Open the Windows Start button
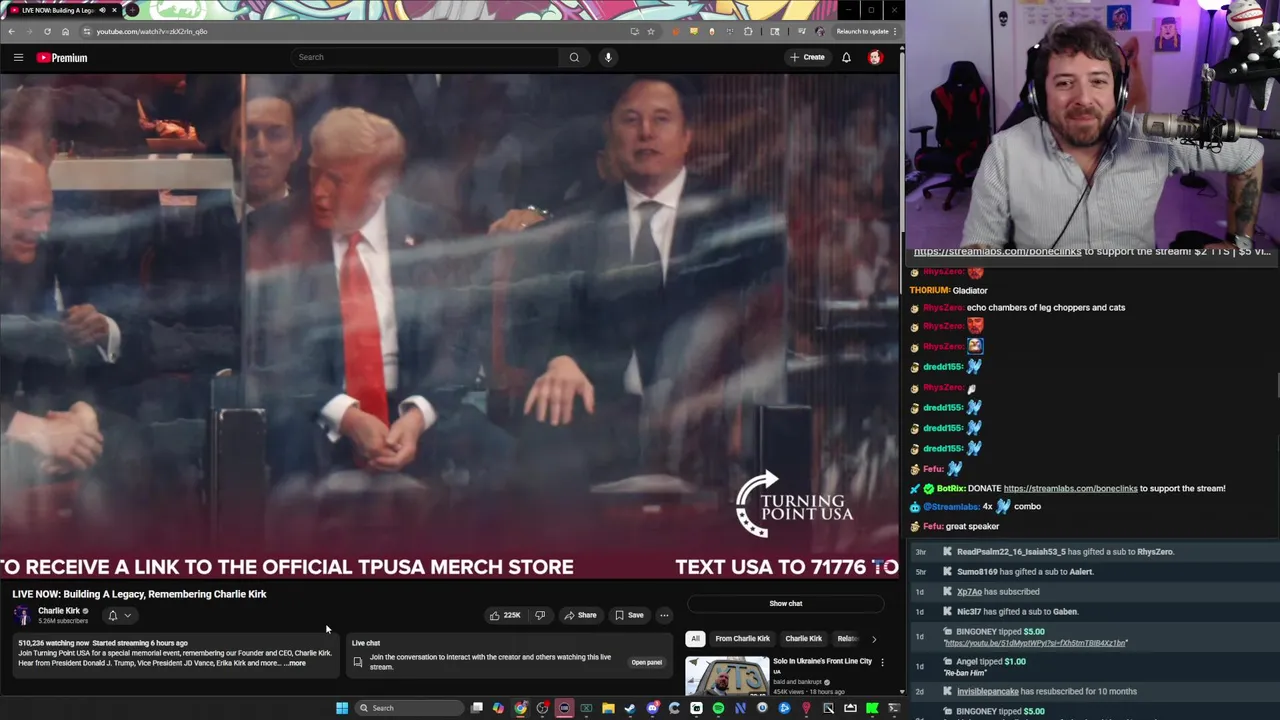Image resolution: width=1280 pixels, height=720 pixels. (x=342, y=708)
